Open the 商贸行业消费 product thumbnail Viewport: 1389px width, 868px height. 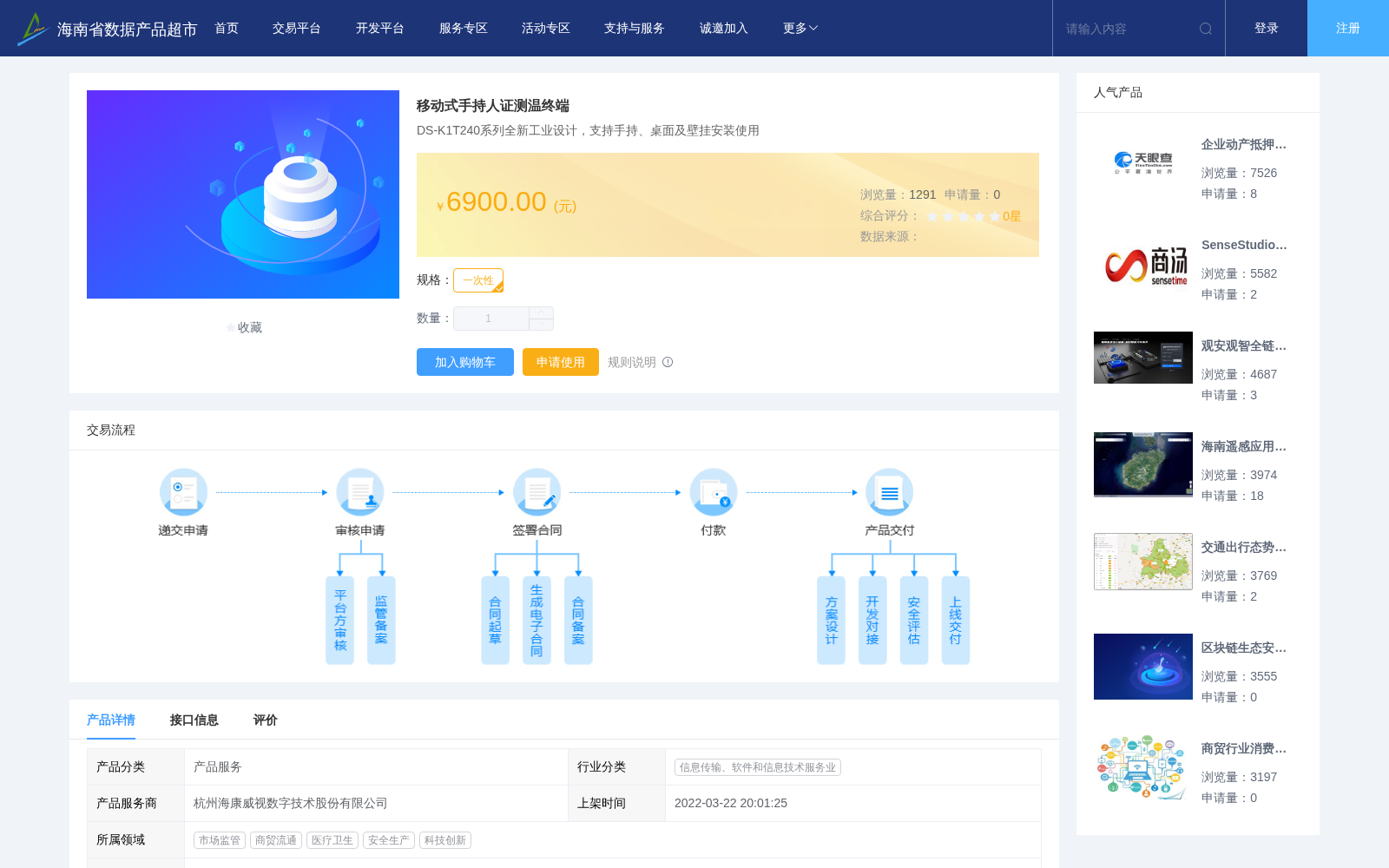(x=1143, y=767)
